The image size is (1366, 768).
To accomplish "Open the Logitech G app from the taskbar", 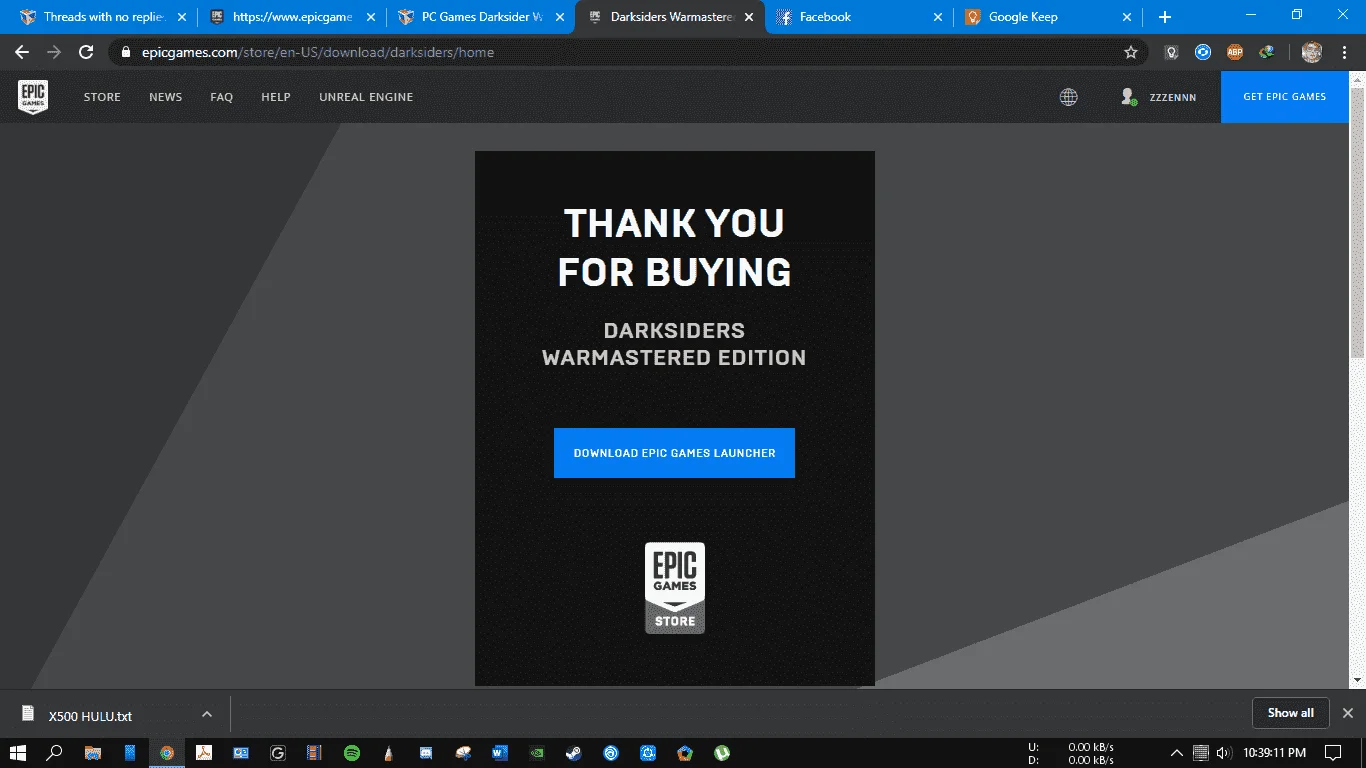I will (277, 752).
